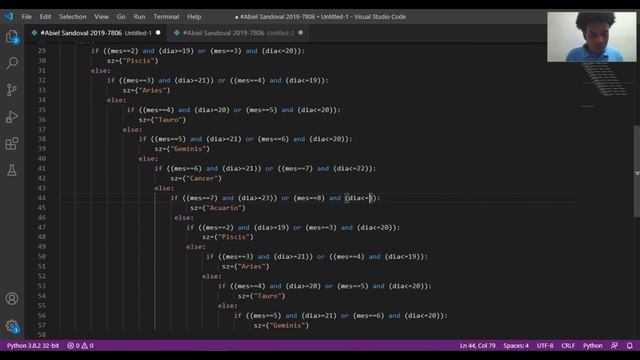
Task: Click the else: keyword on line 43
Action: tap(164, 188)
